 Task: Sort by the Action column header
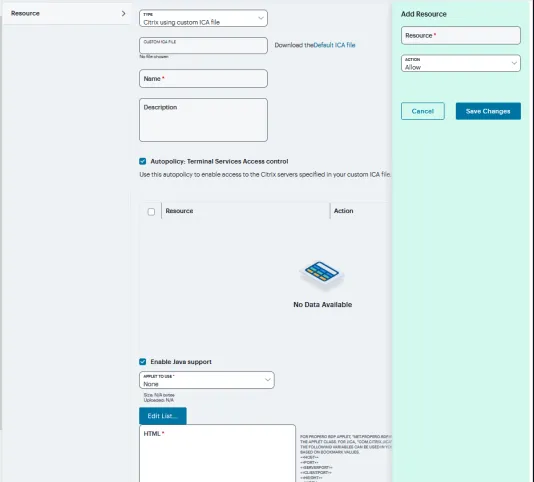point(343,211)
